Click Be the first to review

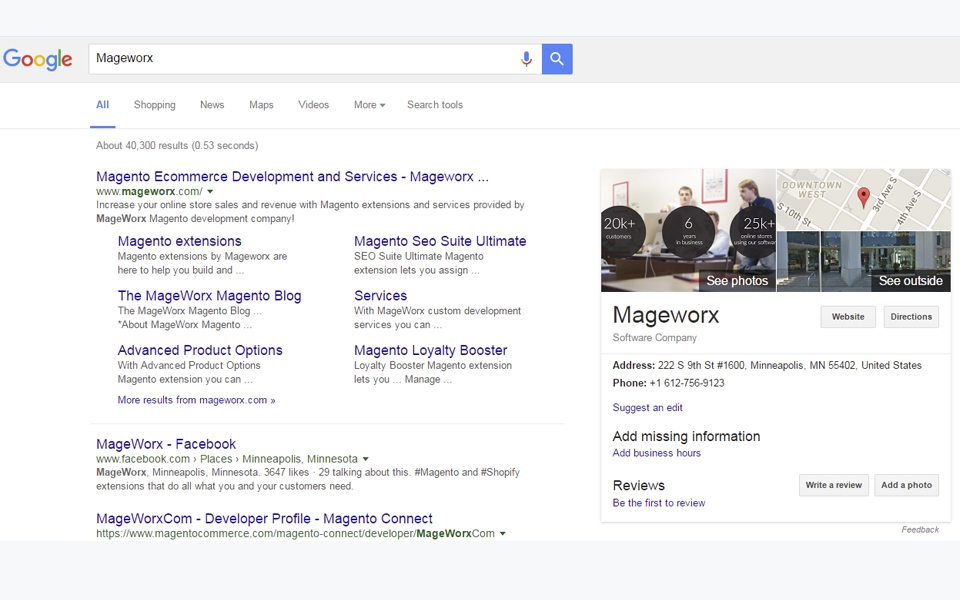(659, 503)
